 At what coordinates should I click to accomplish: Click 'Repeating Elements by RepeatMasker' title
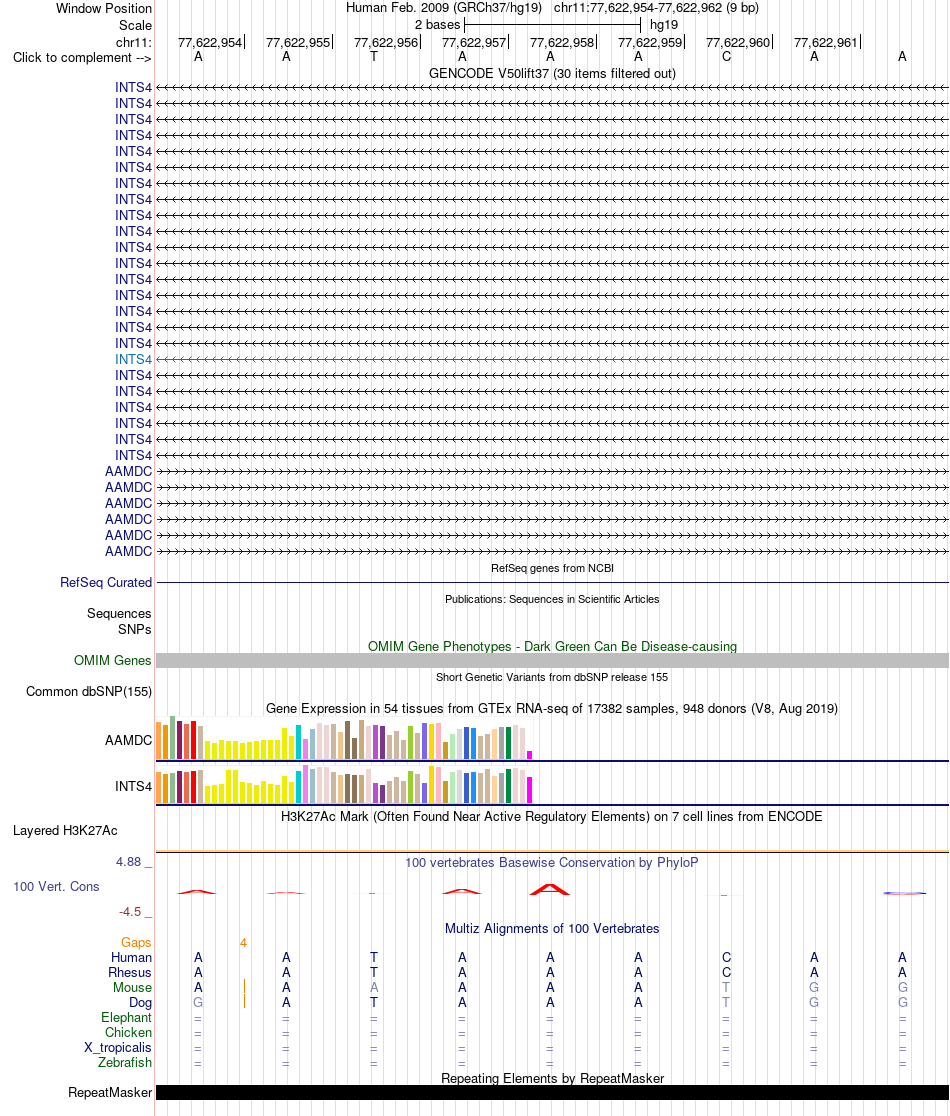pos(552,1078)
